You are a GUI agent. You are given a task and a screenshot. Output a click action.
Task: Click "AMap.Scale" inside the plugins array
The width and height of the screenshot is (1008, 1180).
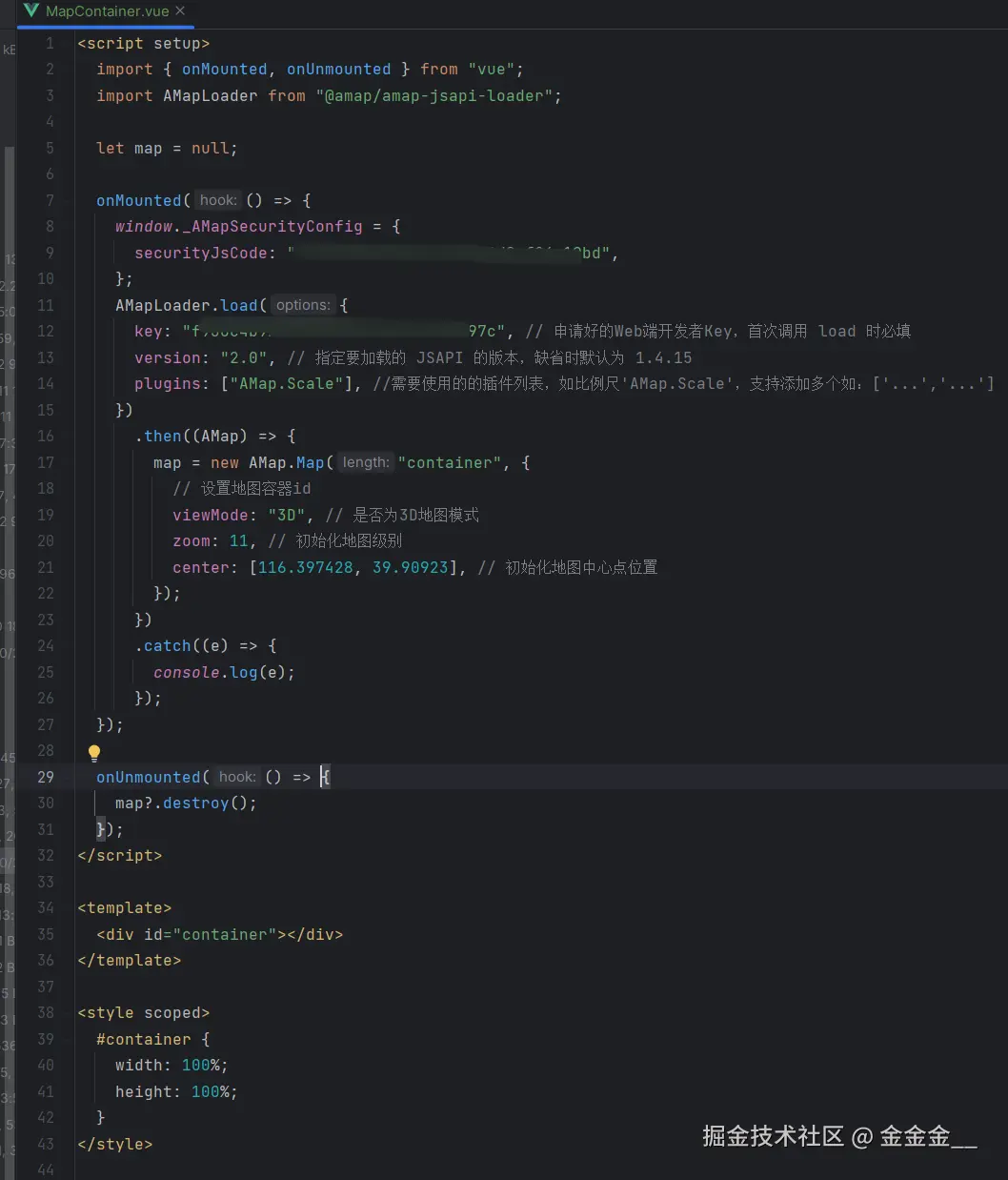pyautogui.click(x=287, y=383)
